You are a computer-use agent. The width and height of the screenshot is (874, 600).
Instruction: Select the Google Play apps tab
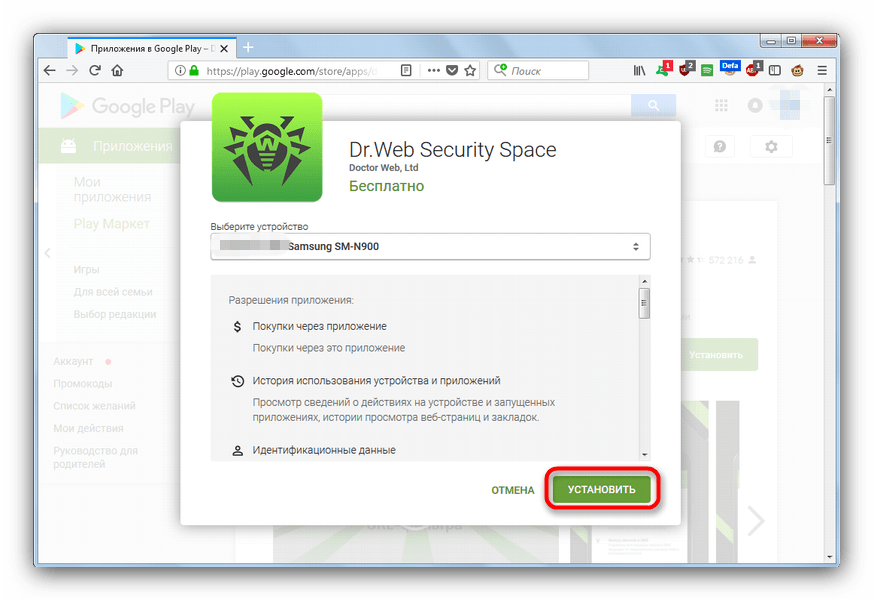tap(152, 48)
